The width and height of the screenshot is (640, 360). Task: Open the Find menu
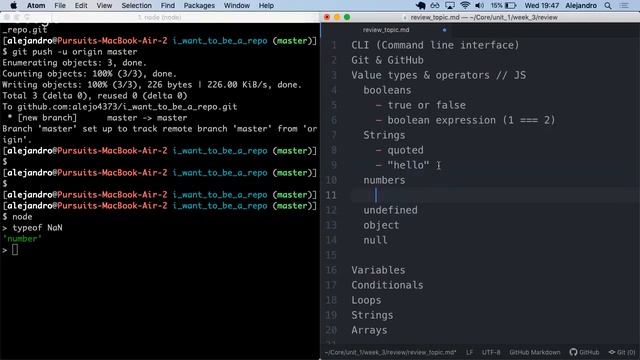167,5
